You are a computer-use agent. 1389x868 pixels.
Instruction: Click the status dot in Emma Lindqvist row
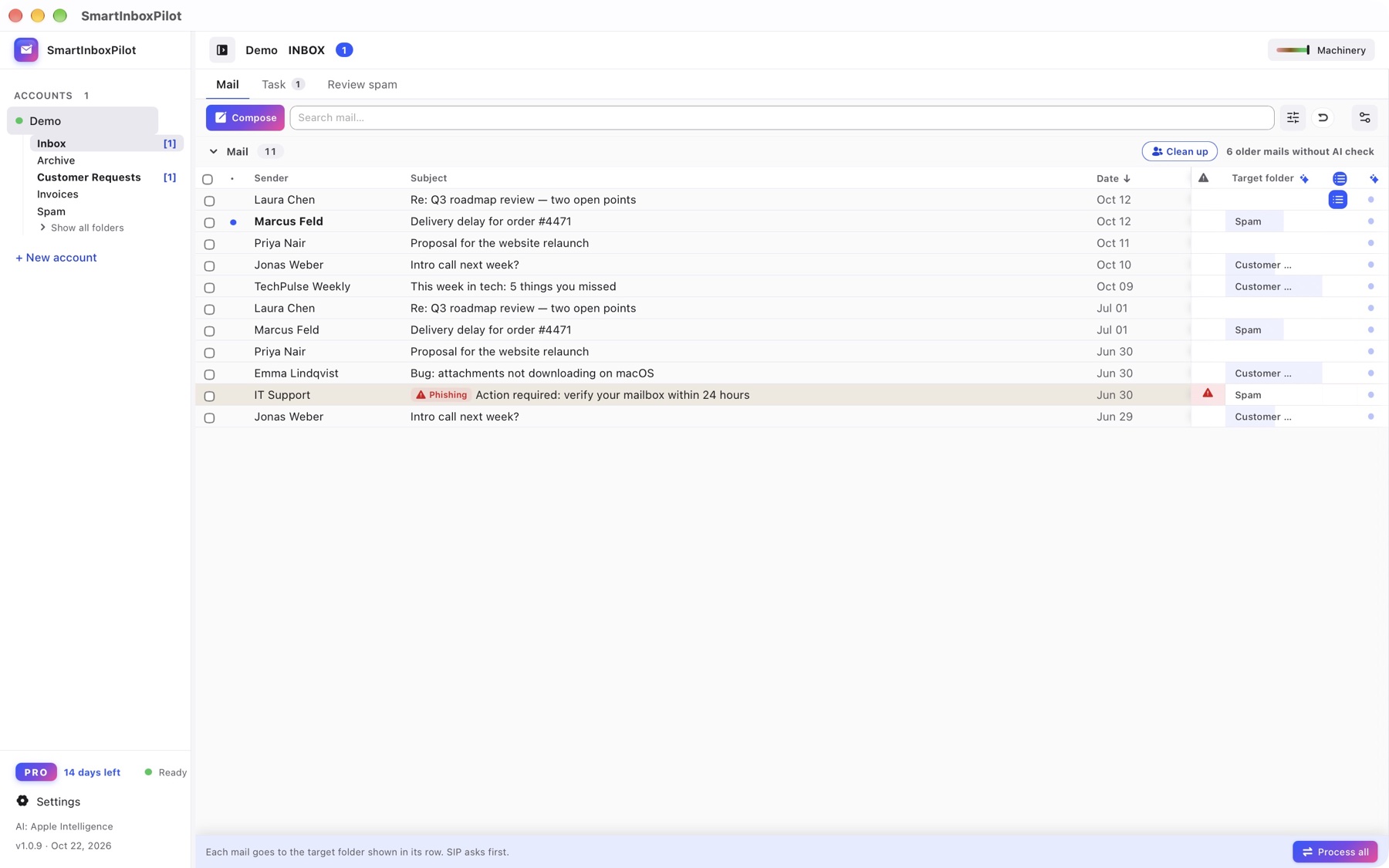coord(1370,373)
